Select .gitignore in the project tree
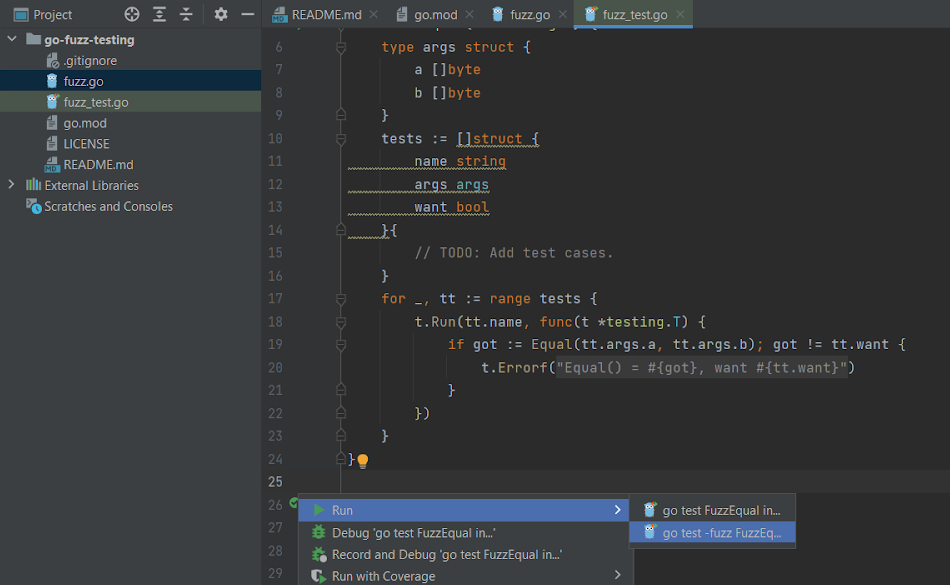 tap(90, 61)
